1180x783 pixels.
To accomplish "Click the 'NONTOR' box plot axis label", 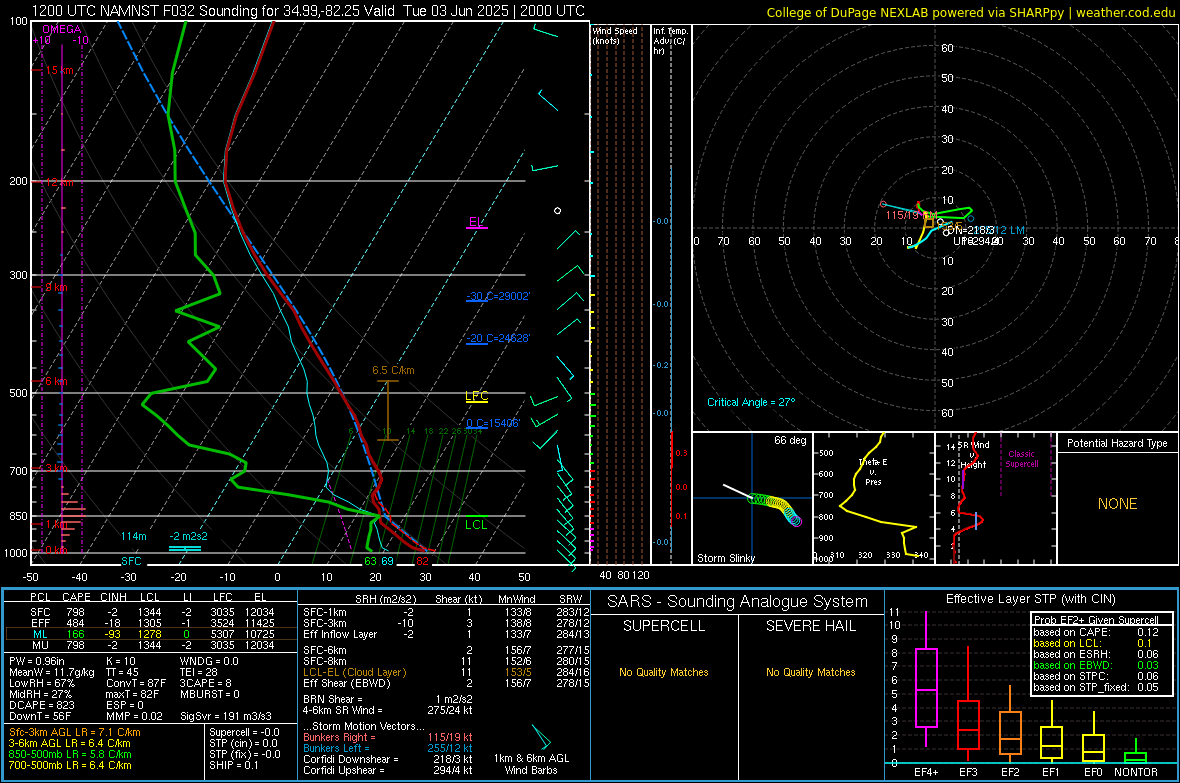I will 1136,772.
